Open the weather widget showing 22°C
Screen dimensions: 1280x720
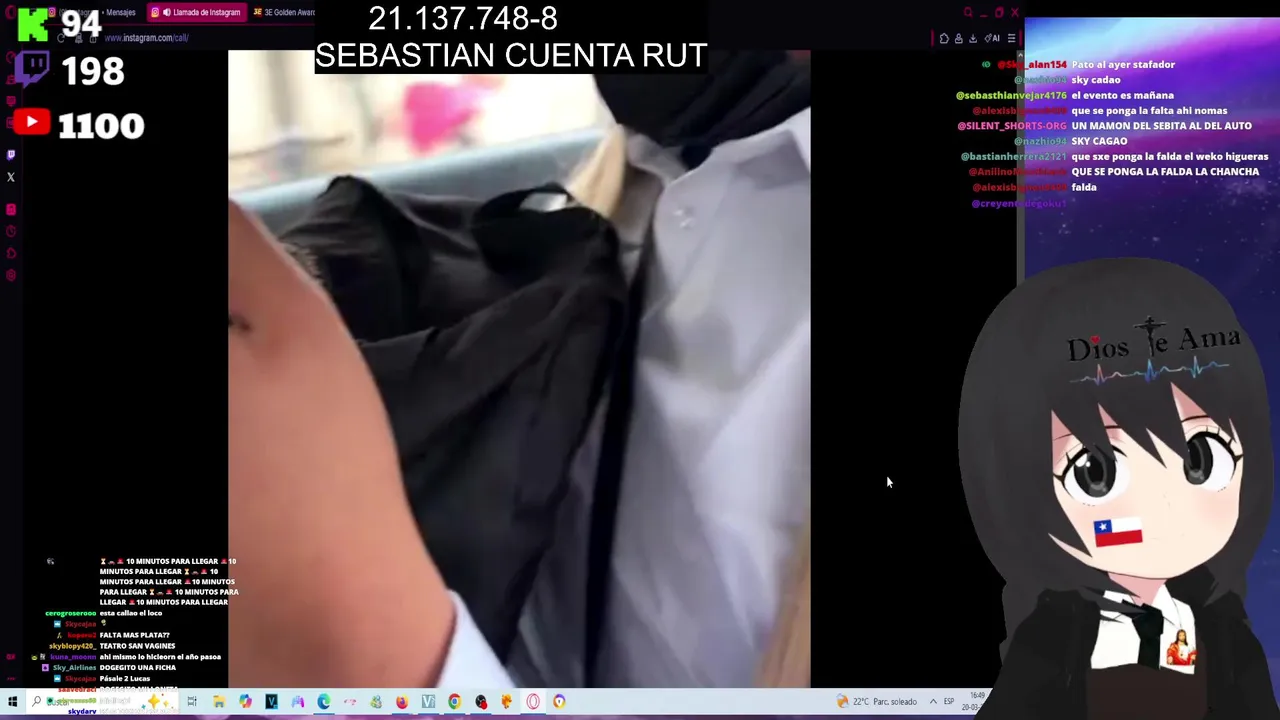click(876, 701)
